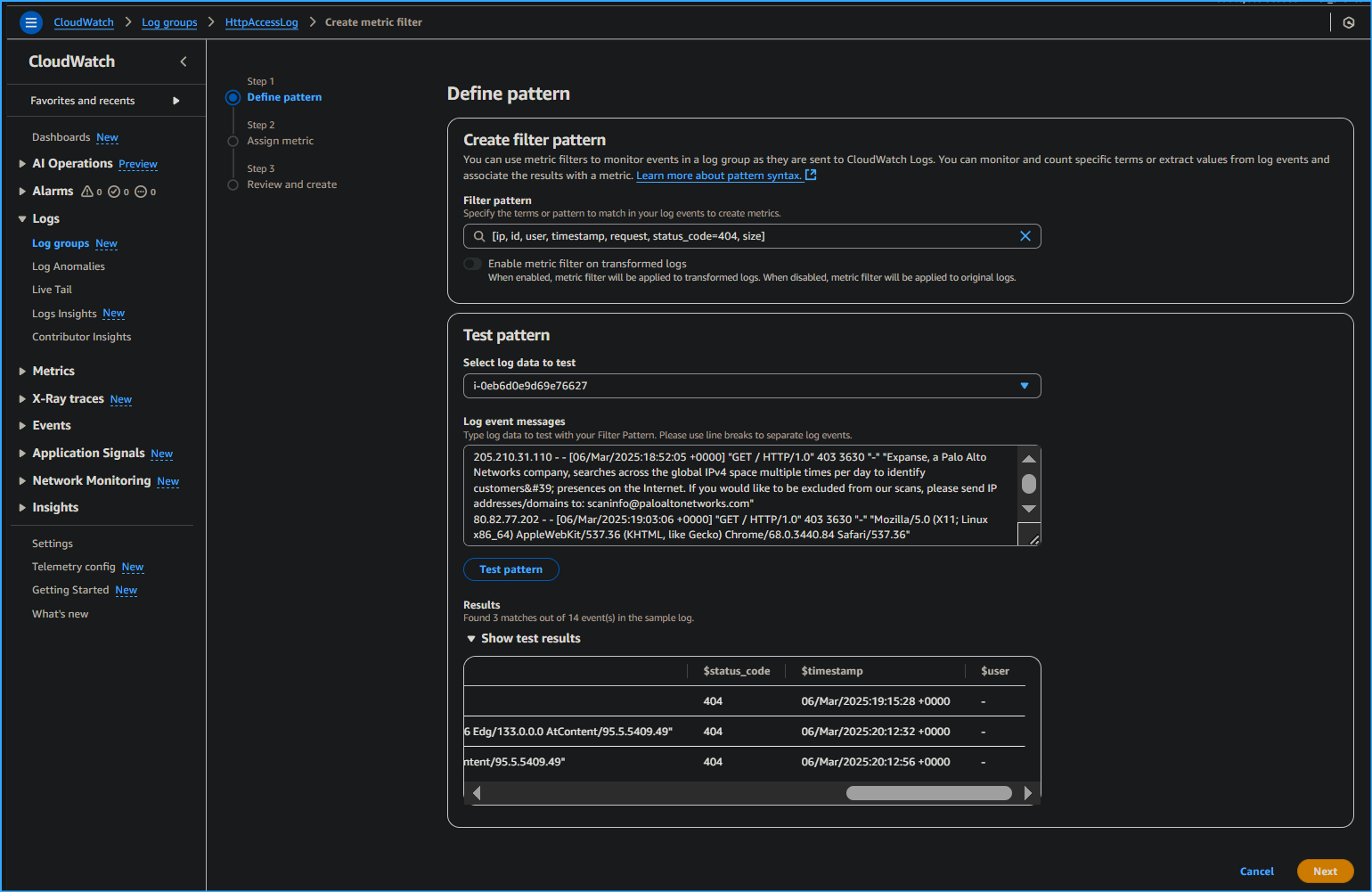The width and height of the screenshot is (1372, 892).
Task: Expand the Favorites and recents panel
Action: pos(175,100)
